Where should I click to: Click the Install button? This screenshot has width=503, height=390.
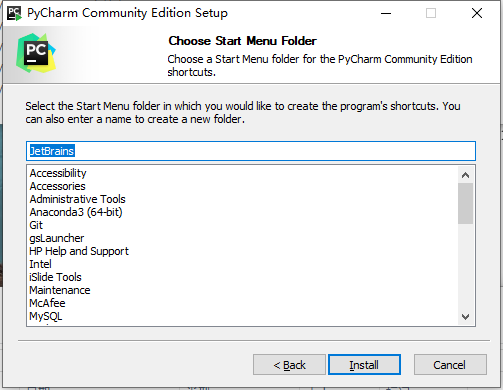[x=364, y=365]
